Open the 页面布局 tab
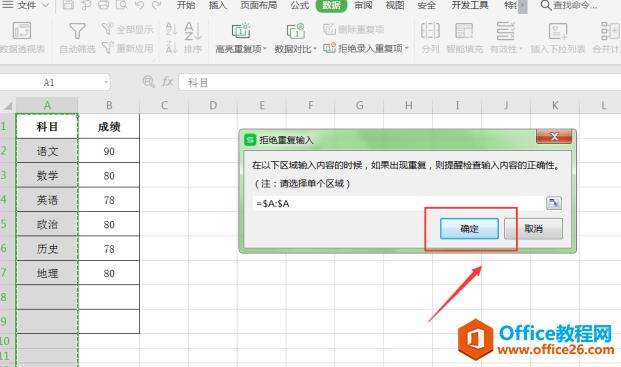The width and height of the screenshot is (621, 367). coord(258,5)
